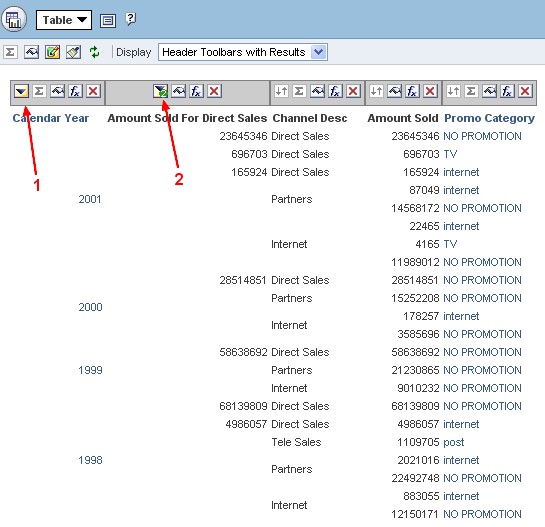Edit the Calendar Year formula with fx

pos(75,91)
